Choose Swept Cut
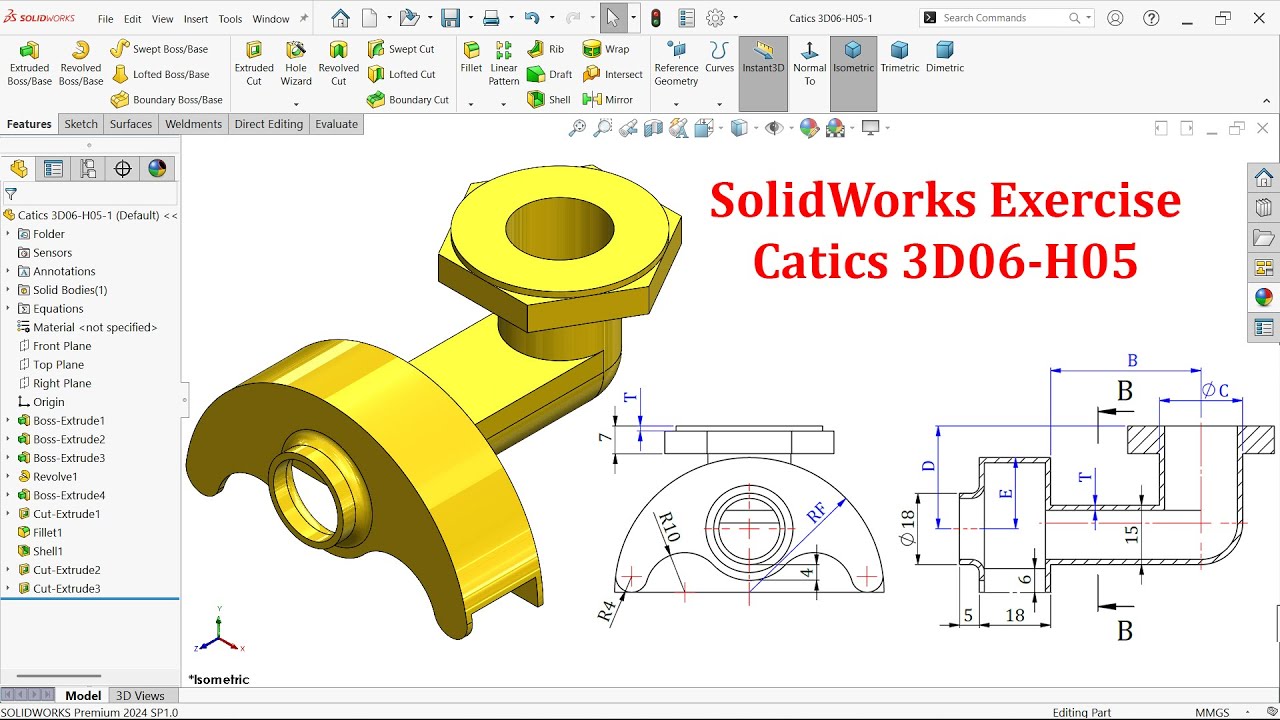 401,49
